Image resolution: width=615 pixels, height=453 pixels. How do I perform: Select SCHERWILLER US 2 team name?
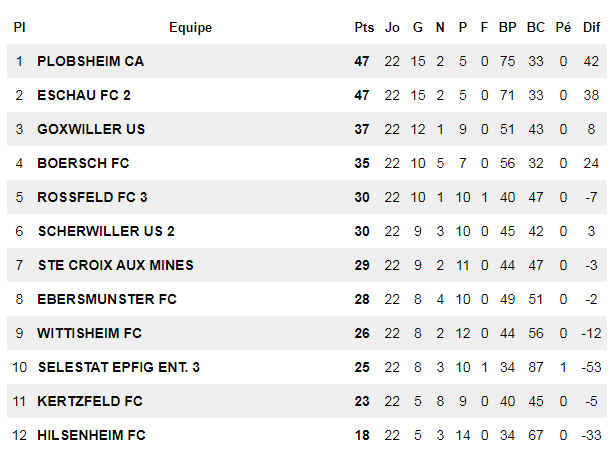point(106,231)
